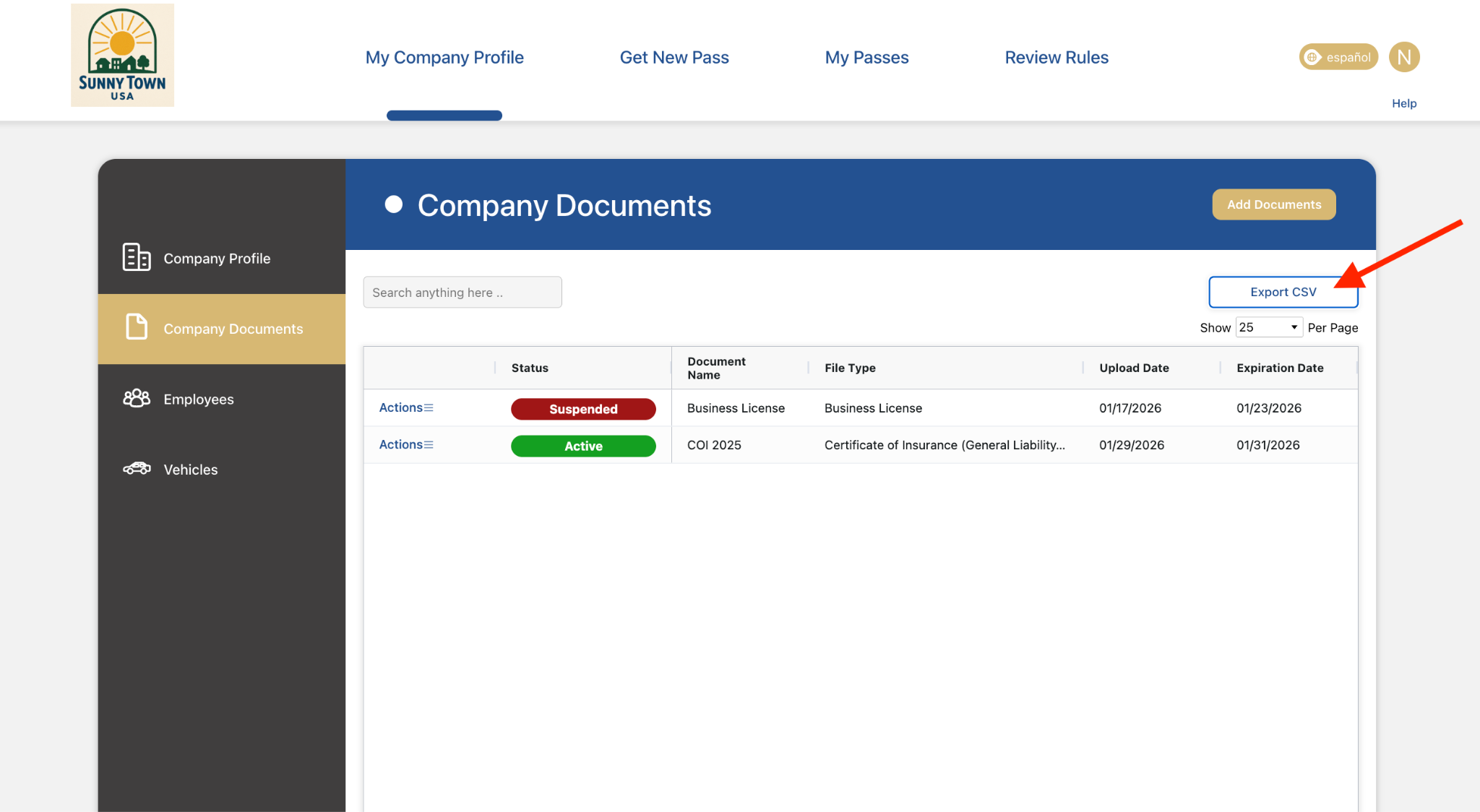Sort by the Expiration Date column header
1480x812 pixels.
click(1280, 368)
